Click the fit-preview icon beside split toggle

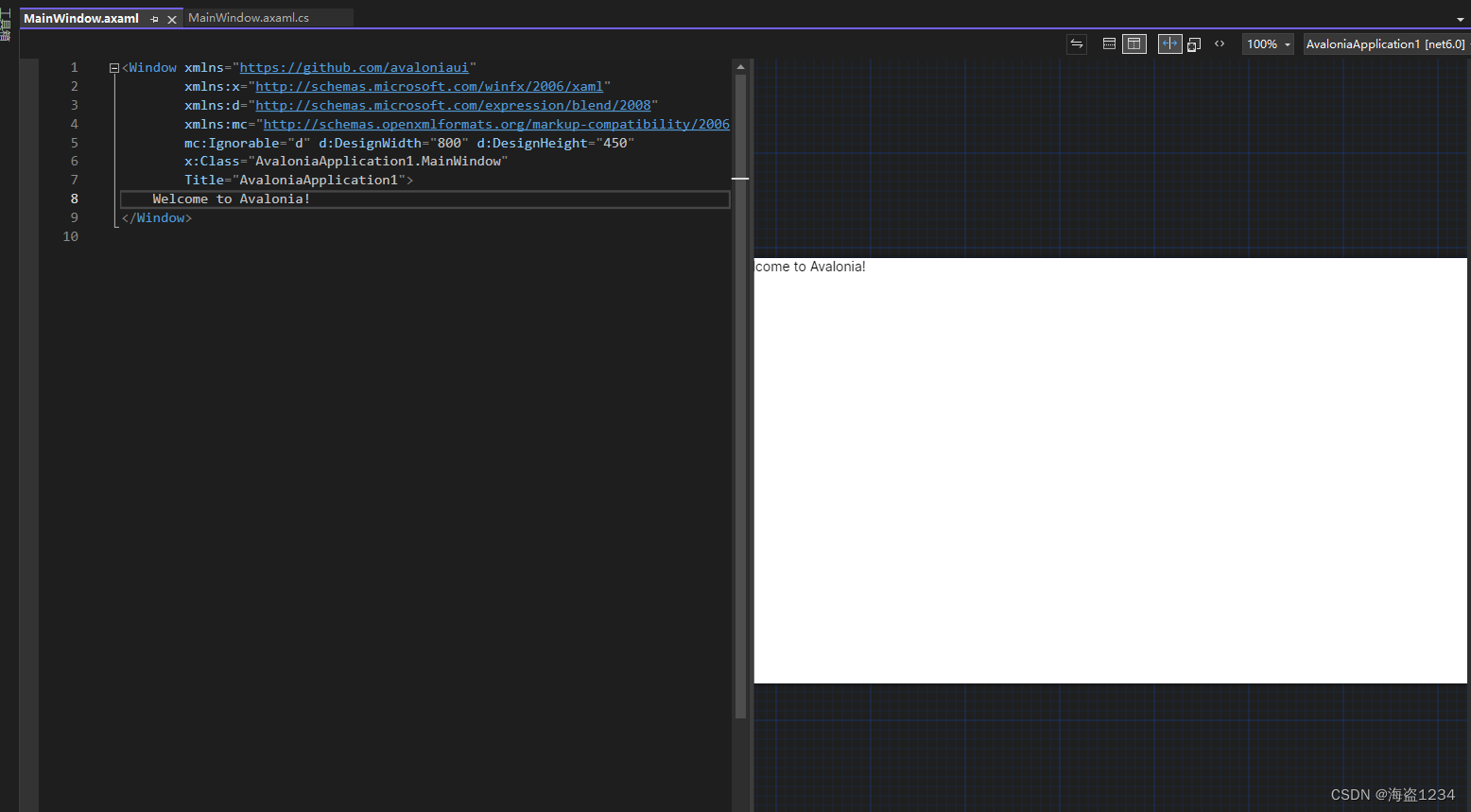pos(1194,44)
